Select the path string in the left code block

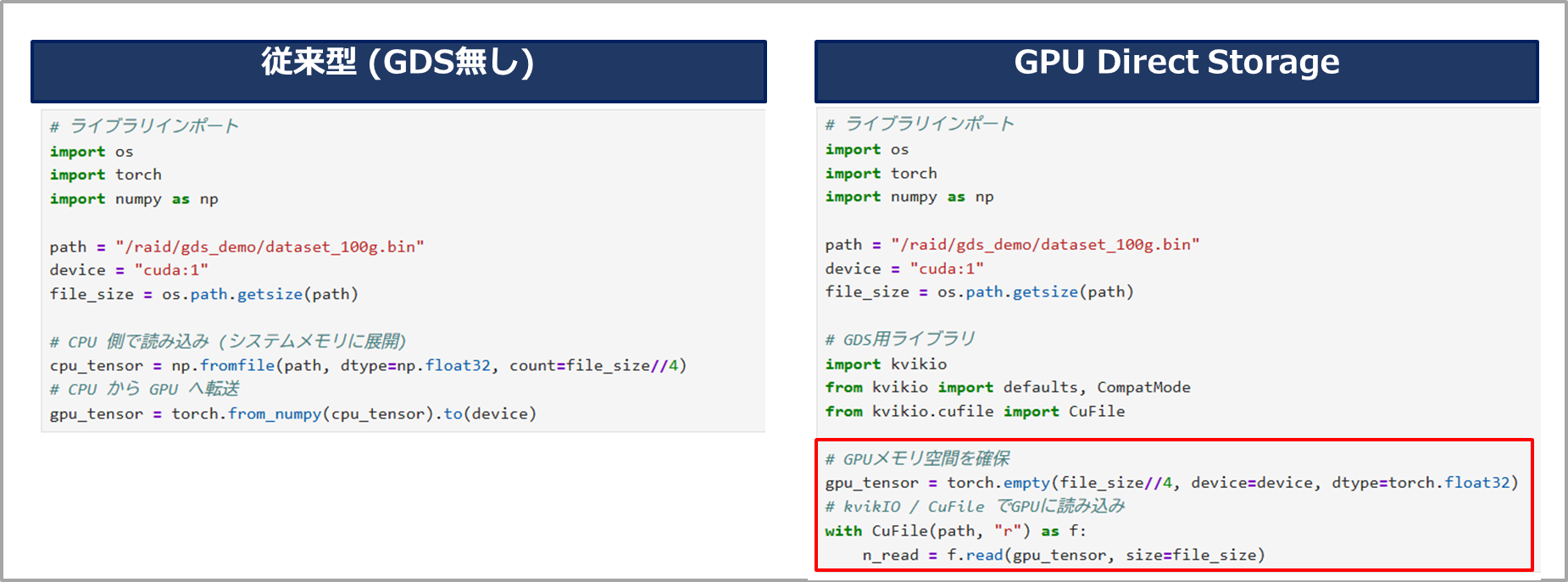(x=270, y=247)
